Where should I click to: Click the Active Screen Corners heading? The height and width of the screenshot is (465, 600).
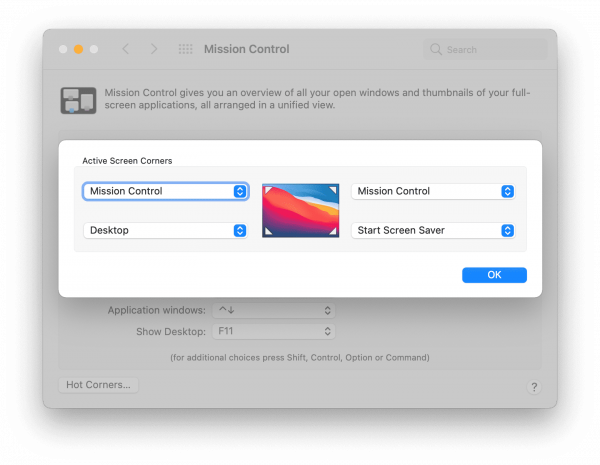127,161
